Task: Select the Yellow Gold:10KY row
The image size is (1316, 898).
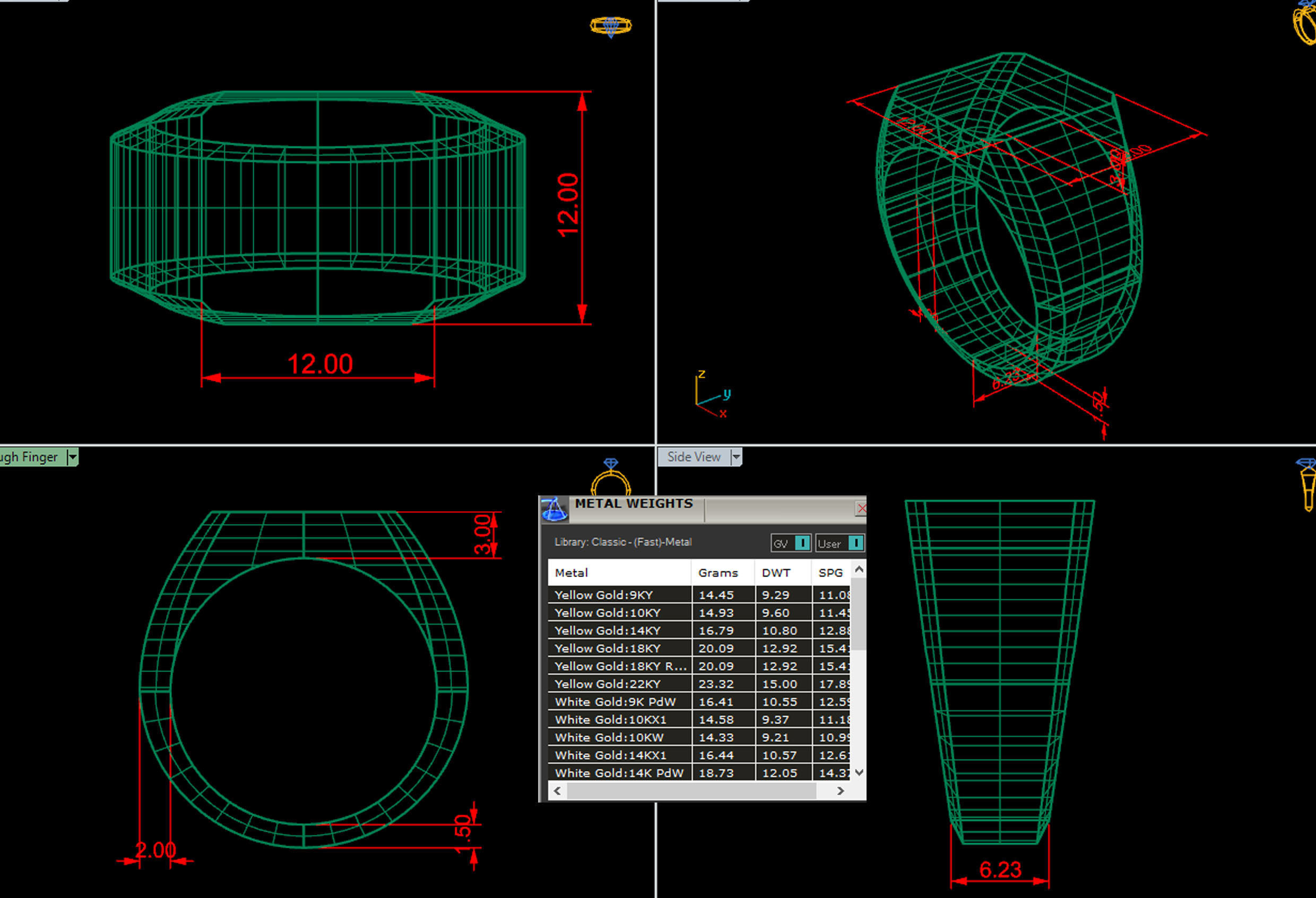Action: tap(699, 613)
